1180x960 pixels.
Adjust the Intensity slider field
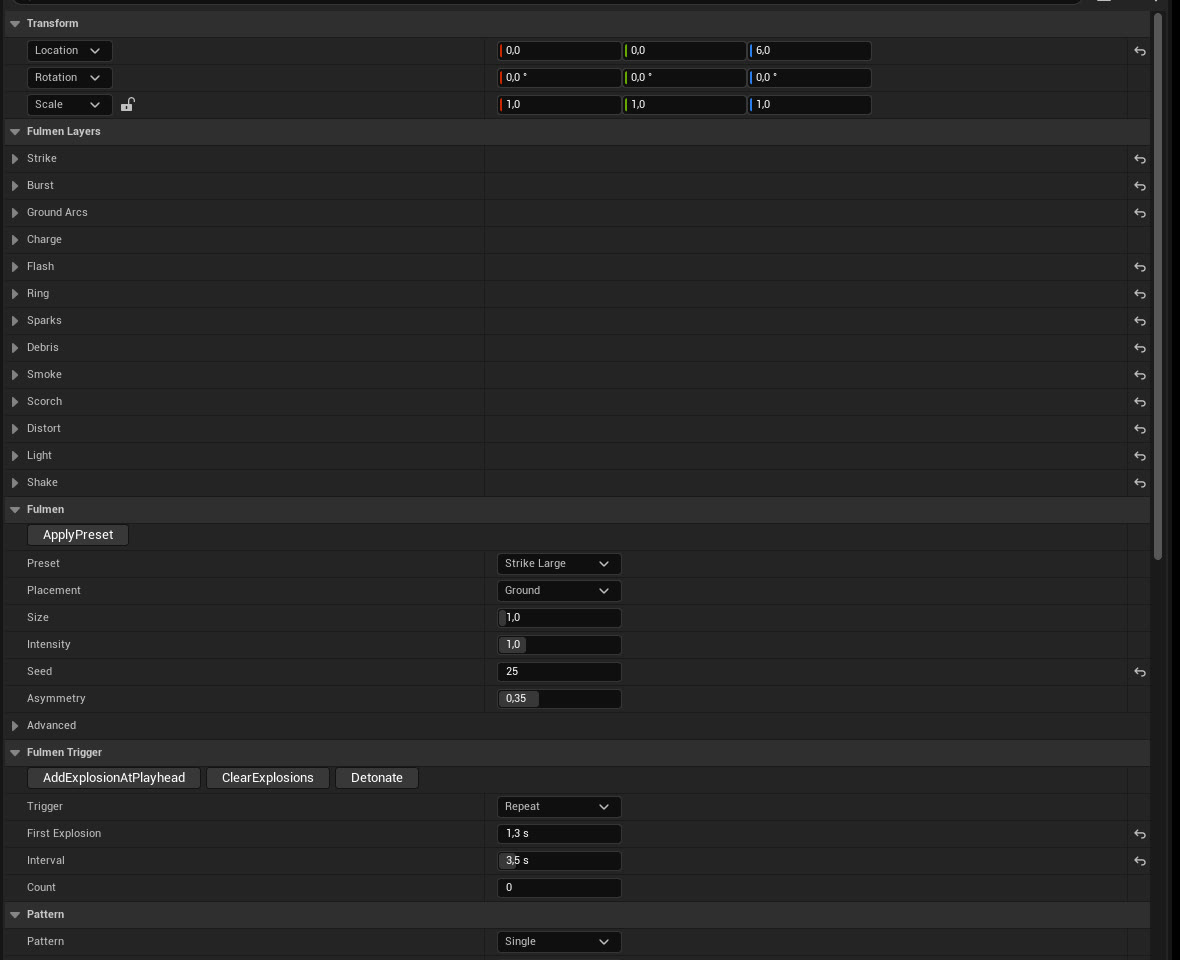tap(559, 645)
